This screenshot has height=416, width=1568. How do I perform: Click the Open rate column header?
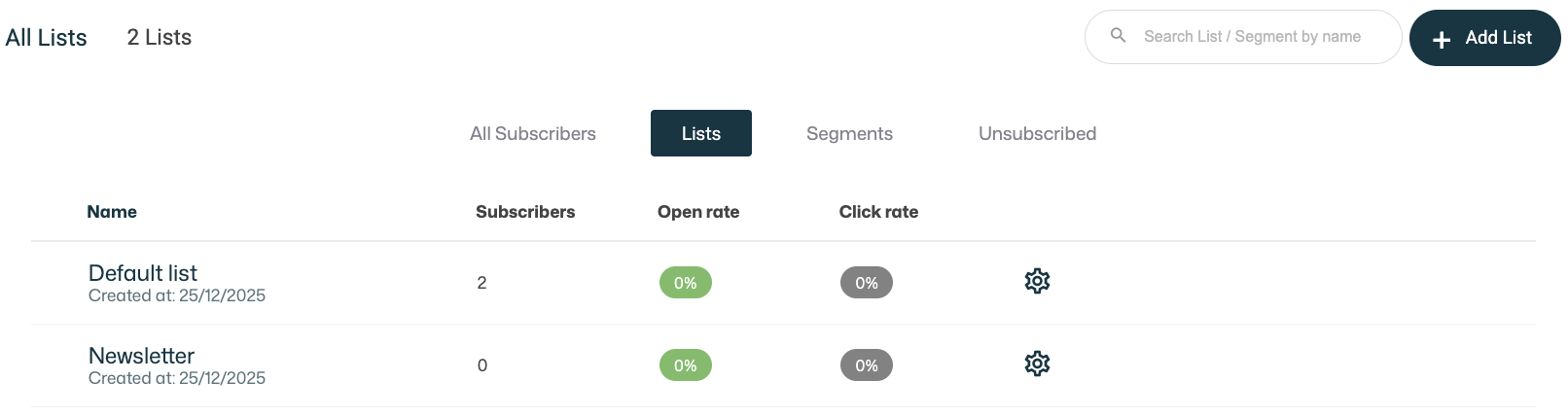click(698, 212)
